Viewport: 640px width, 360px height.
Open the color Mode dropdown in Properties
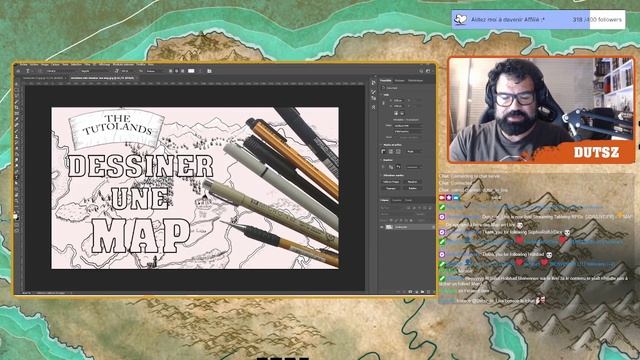[408, 126]
